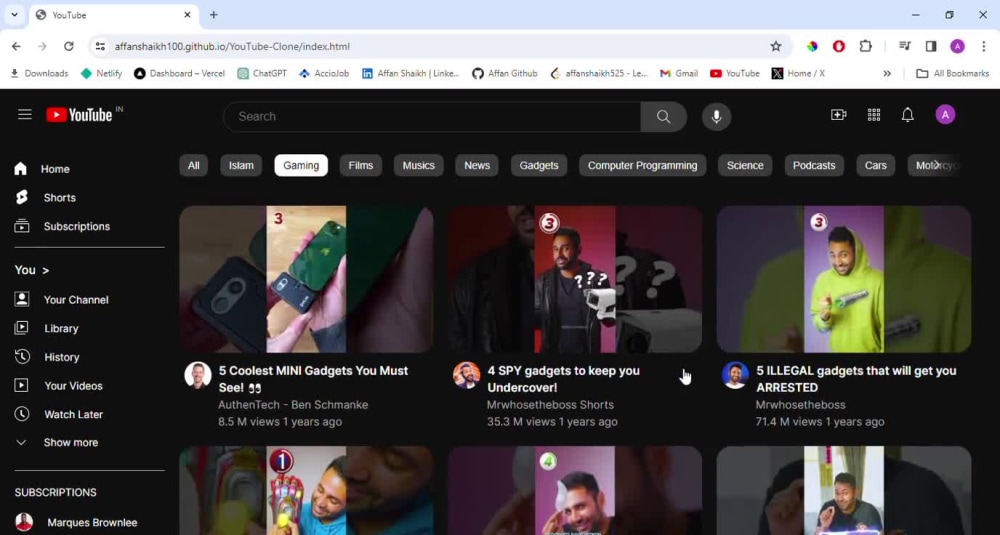The image size is (1000, 535).
Task: Open Netlify bookmark
Action: click(x=101, y=73)
